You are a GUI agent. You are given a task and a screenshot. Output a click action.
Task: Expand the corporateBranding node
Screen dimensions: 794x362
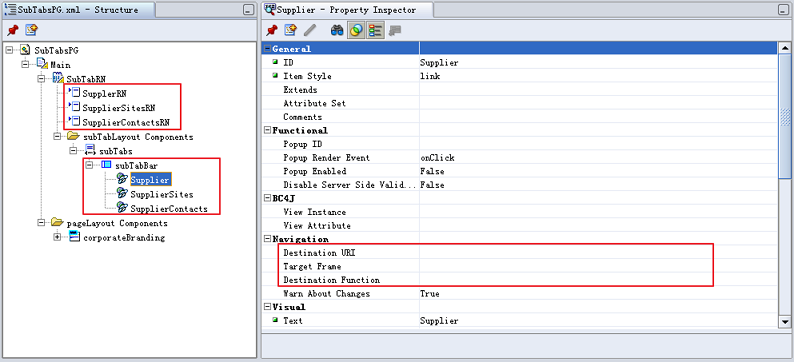click(58, 237)
